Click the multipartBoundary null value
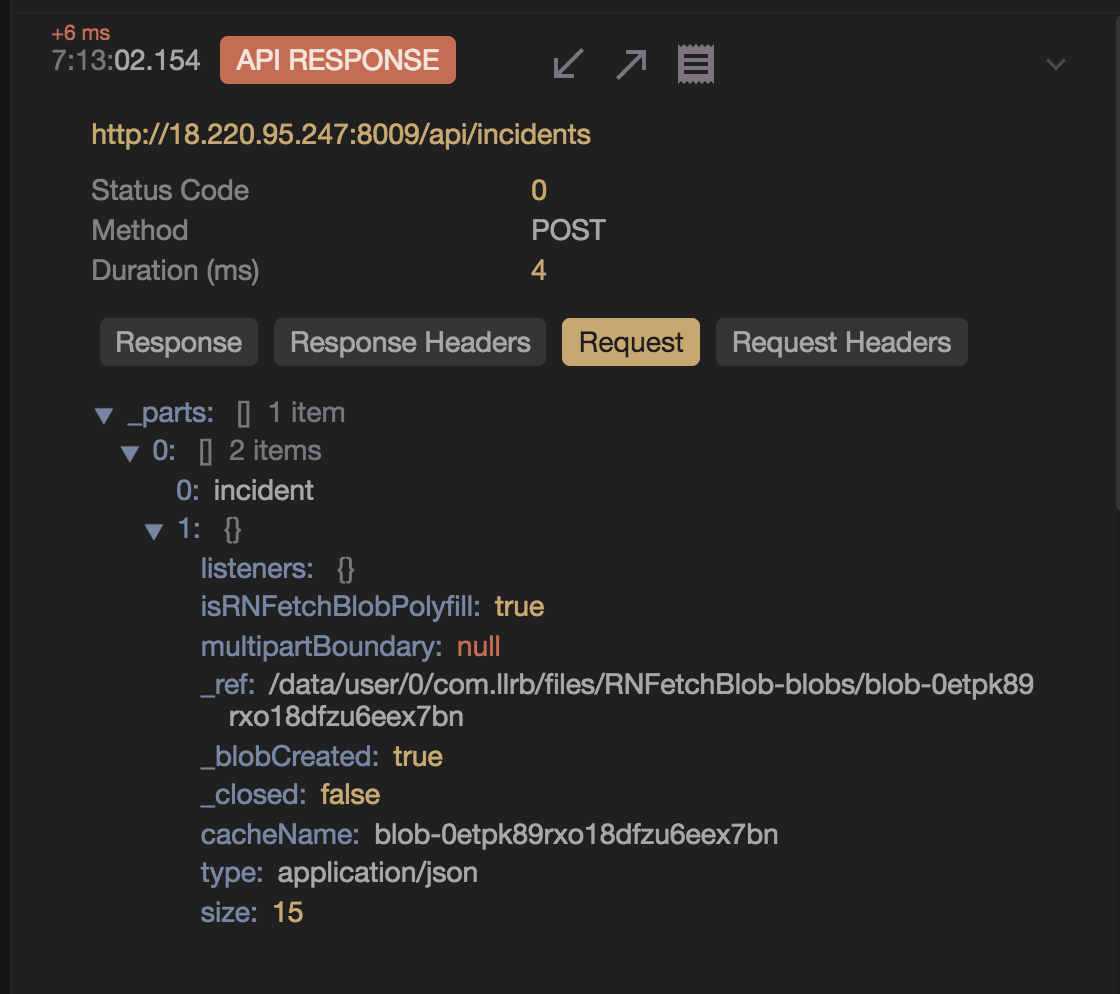Image resolution: width=1120 pixels, height=994 pixels. coord(478,647)
